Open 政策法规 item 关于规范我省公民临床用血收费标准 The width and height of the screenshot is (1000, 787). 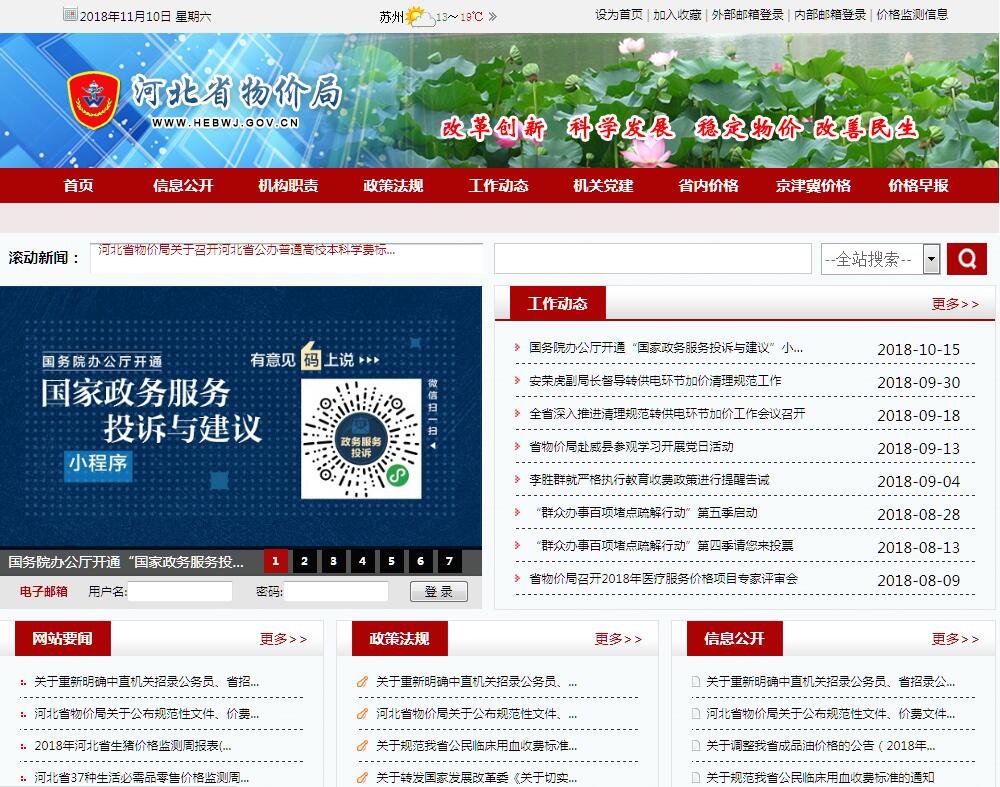coord(476,746)
